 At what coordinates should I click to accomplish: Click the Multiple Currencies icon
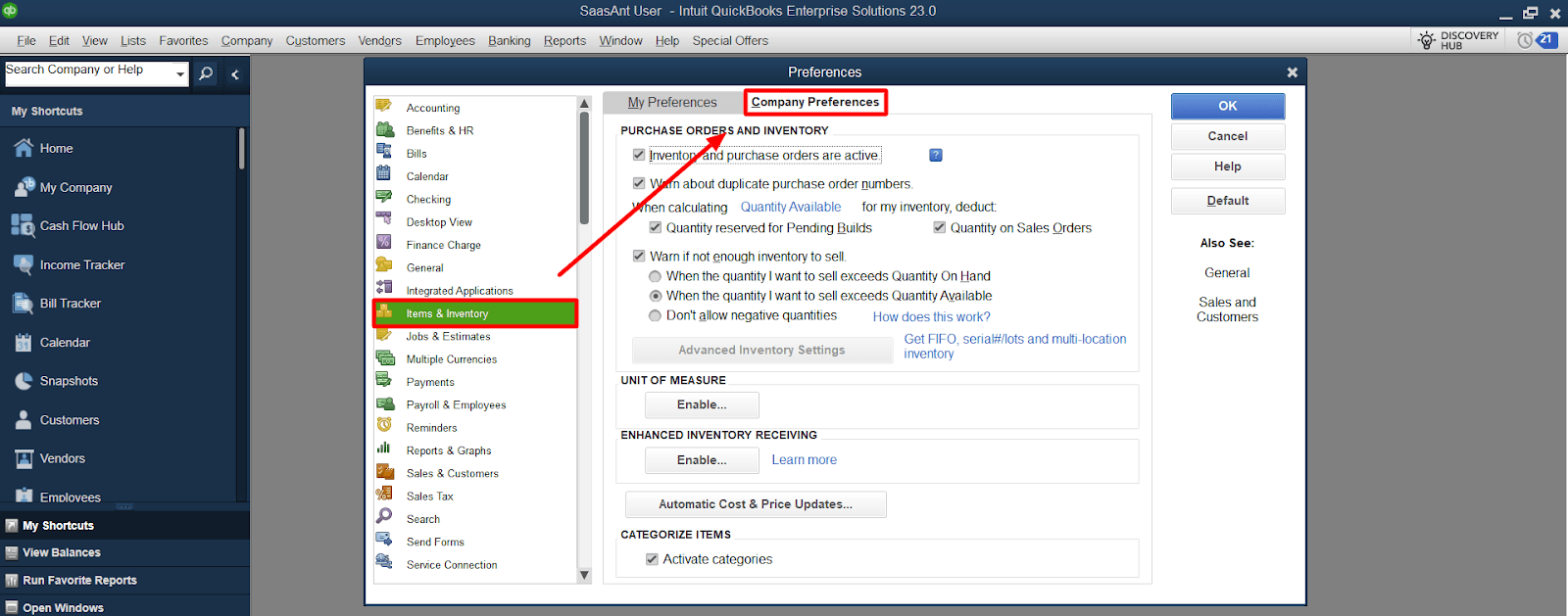pos(384,356)
